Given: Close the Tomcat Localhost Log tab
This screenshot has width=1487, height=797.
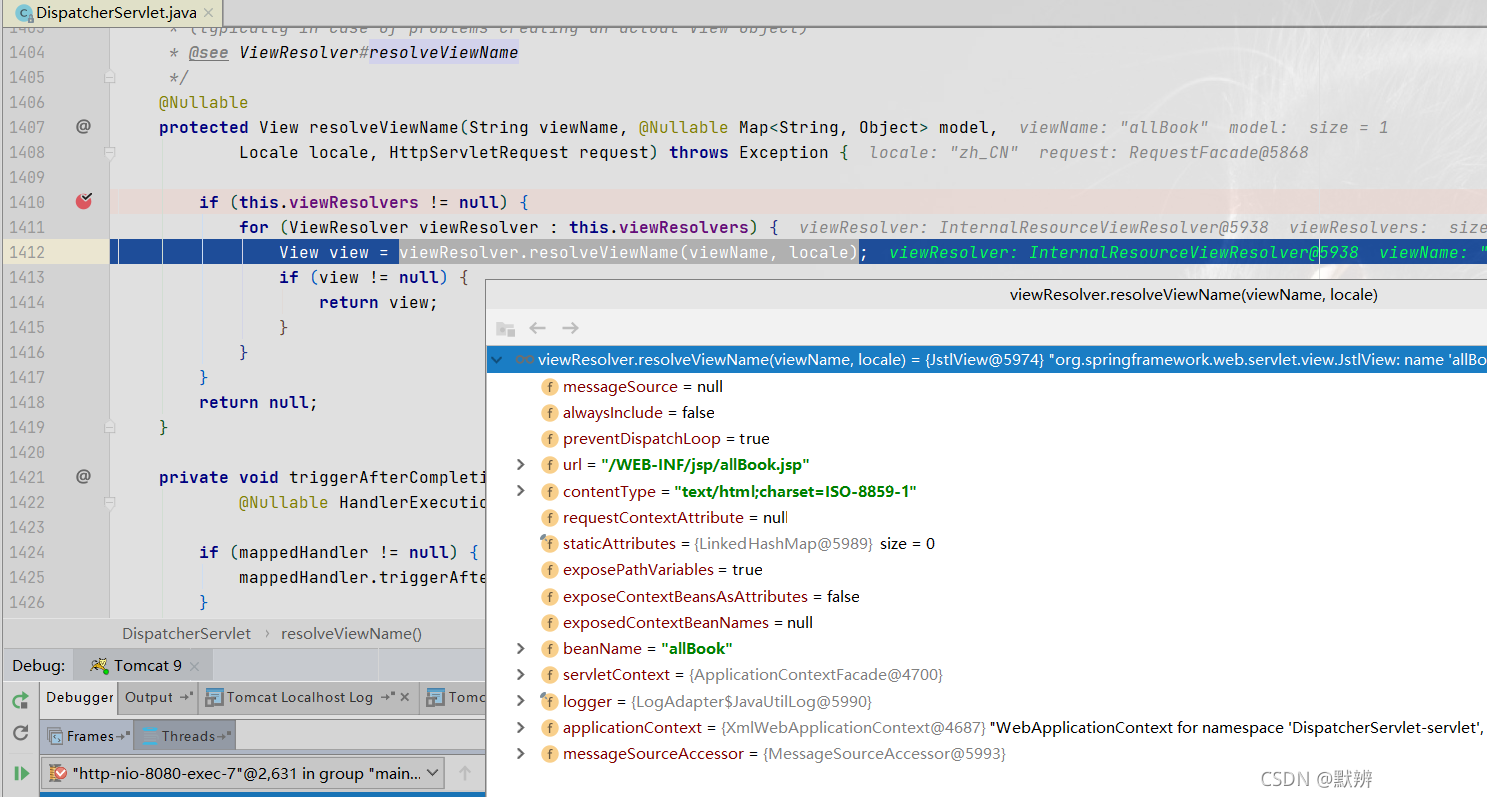Looking at the screenshot, I should pos(405,698).
